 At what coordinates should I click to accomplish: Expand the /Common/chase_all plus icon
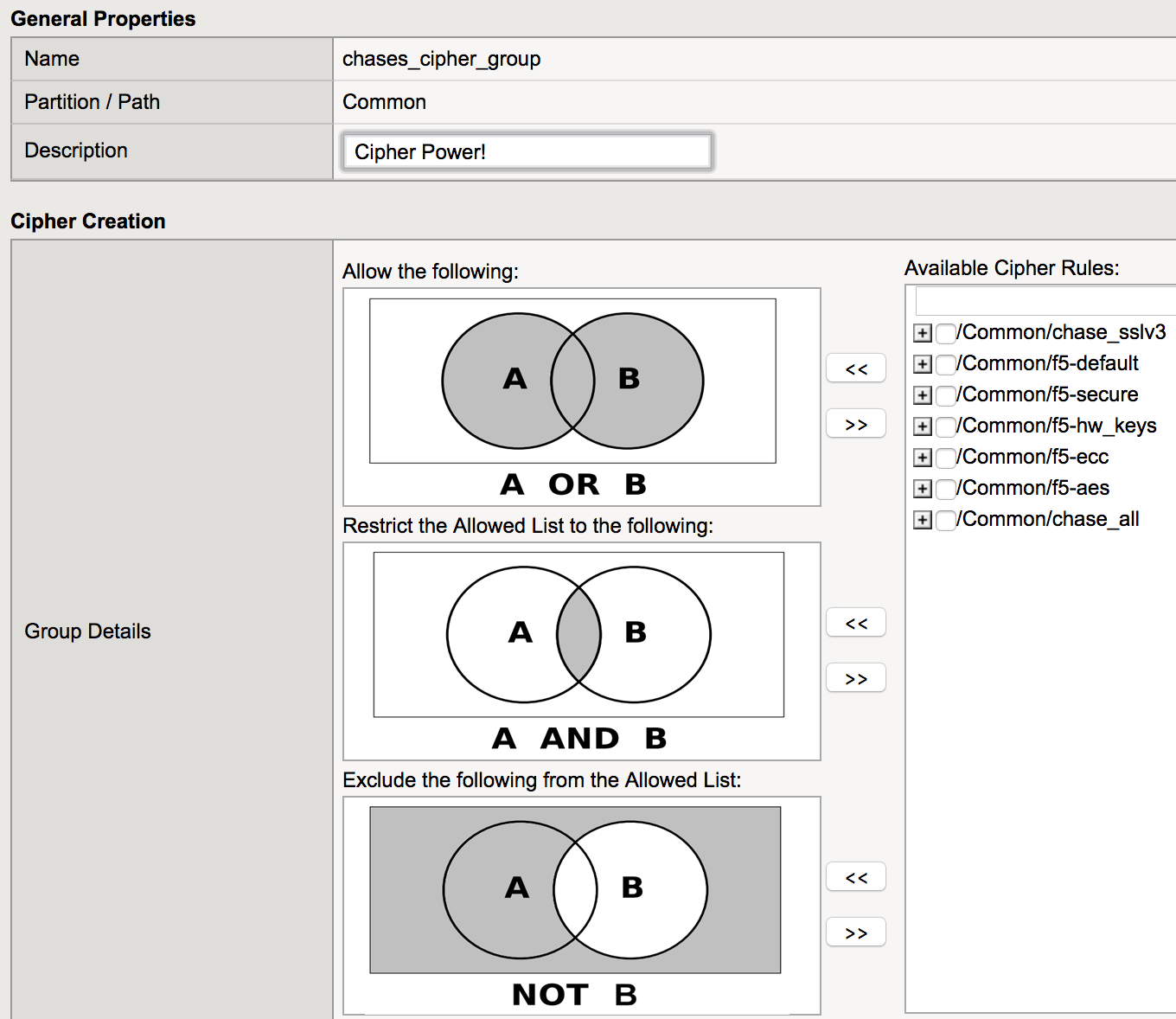point(923,520)
